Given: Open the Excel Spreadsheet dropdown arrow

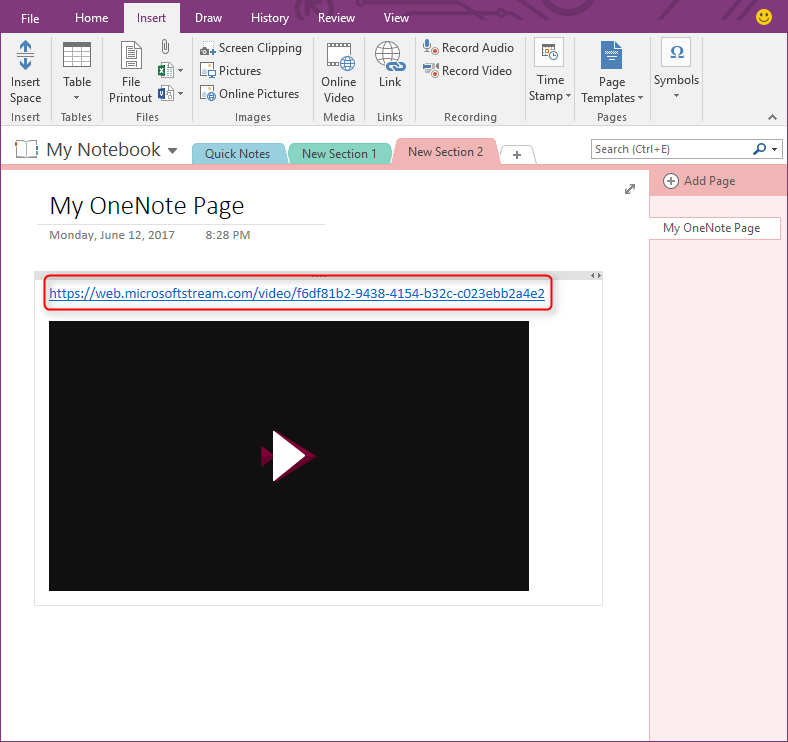Looking at the screenshot, I should pos(180,70).
